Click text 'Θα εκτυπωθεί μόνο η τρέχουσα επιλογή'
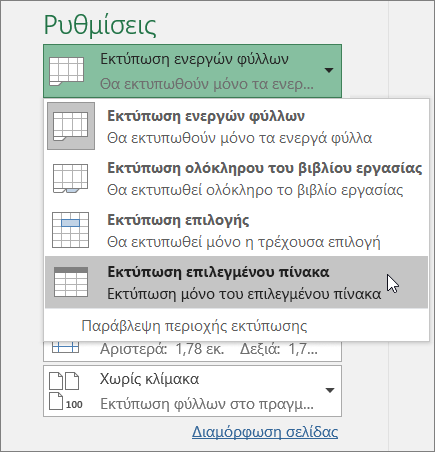The width and height of the screenshot is (435, 452). [244, 242]
